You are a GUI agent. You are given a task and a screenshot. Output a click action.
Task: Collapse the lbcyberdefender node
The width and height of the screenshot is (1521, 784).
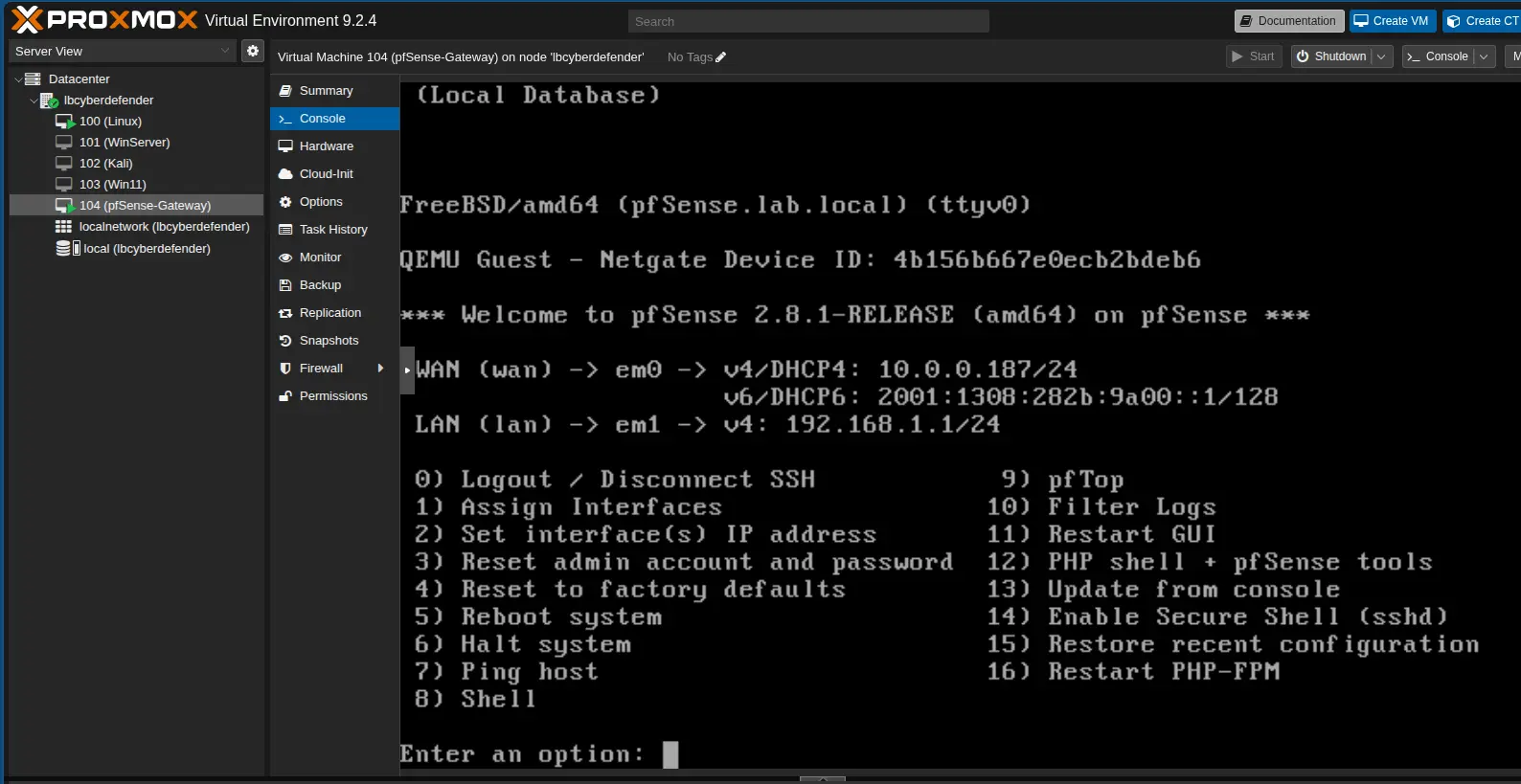(34, 101)
